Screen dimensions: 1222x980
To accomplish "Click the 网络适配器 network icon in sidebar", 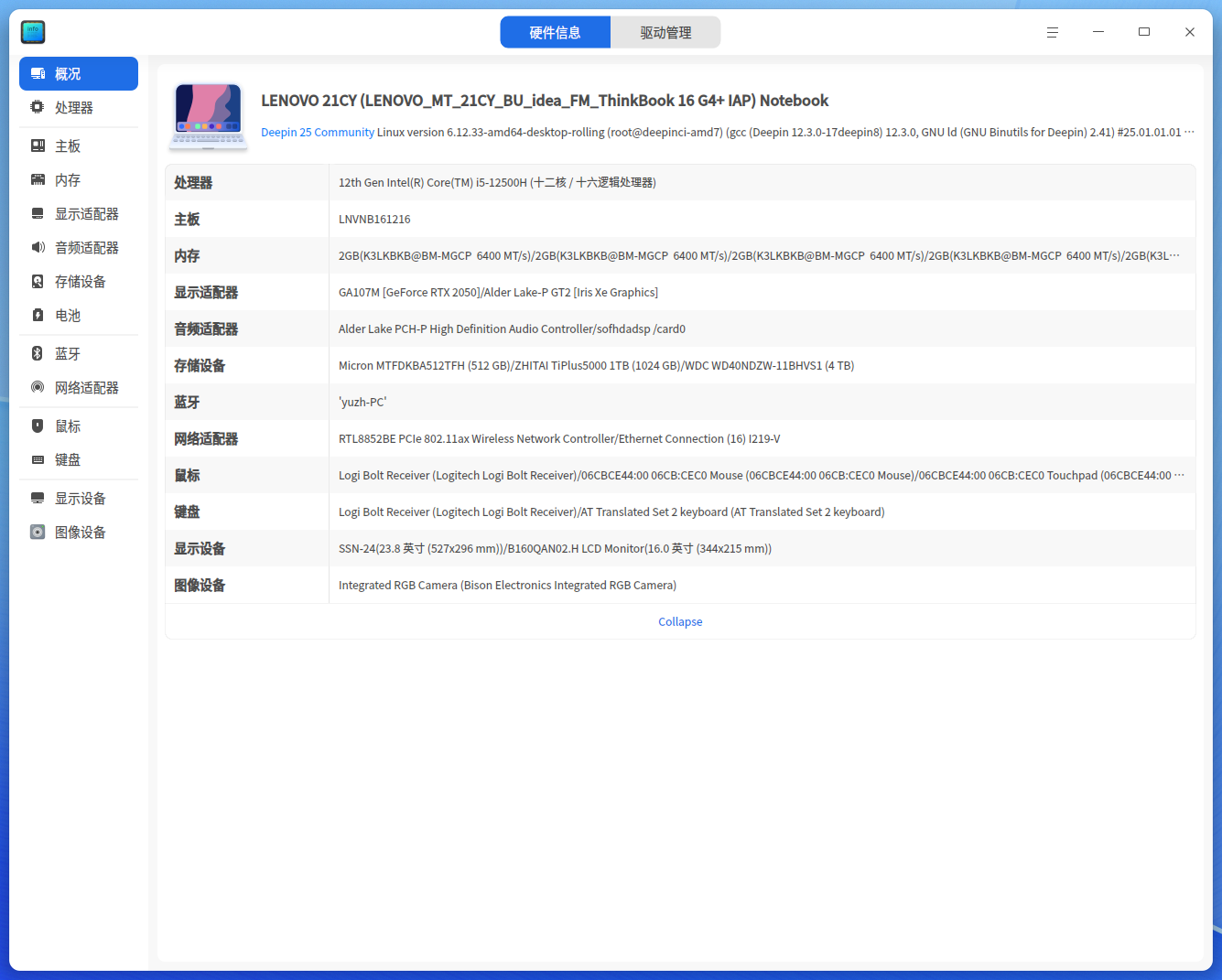I will 38,387.
